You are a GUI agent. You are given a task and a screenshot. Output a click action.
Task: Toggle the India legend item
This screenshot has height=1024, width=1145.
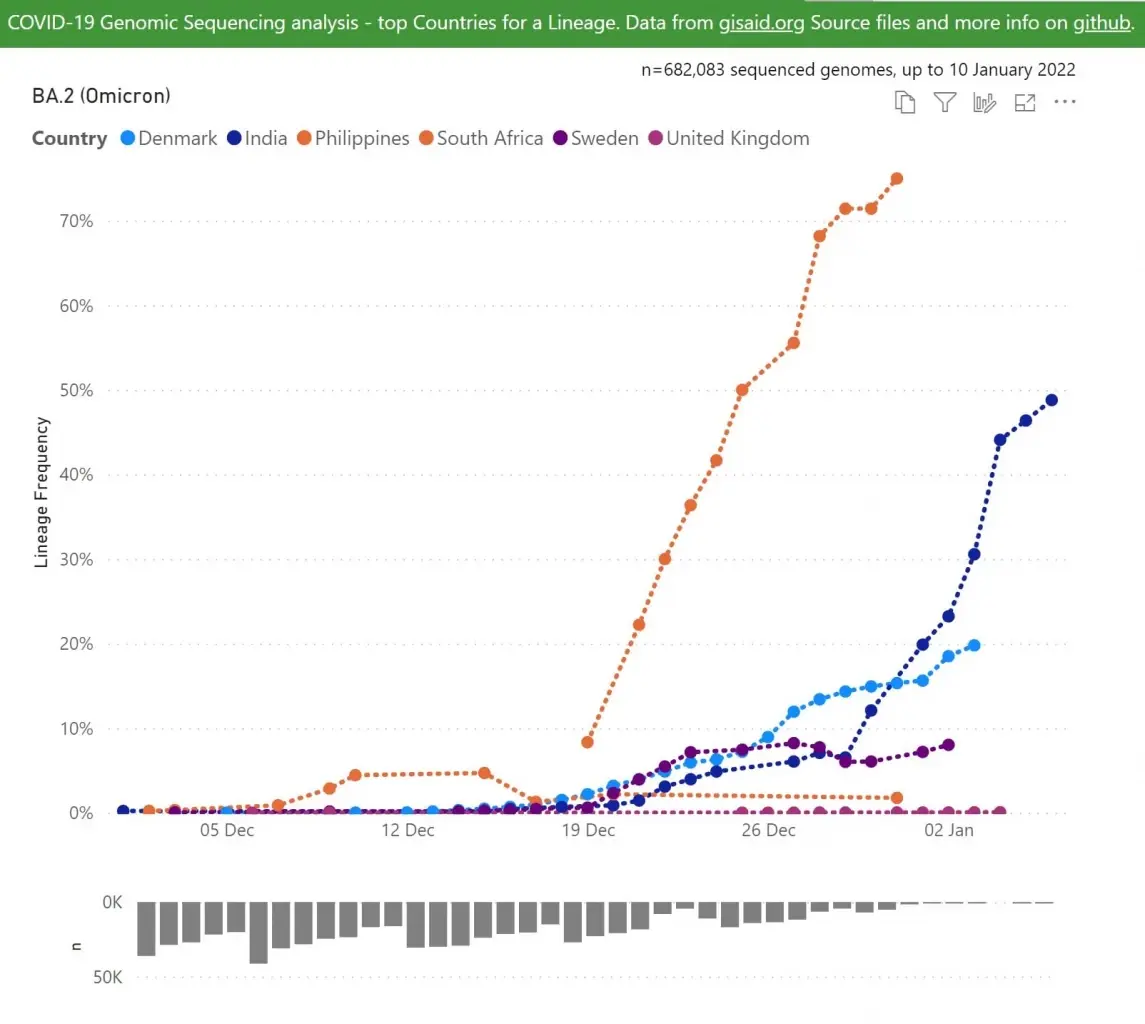click(x=258, y=138)
